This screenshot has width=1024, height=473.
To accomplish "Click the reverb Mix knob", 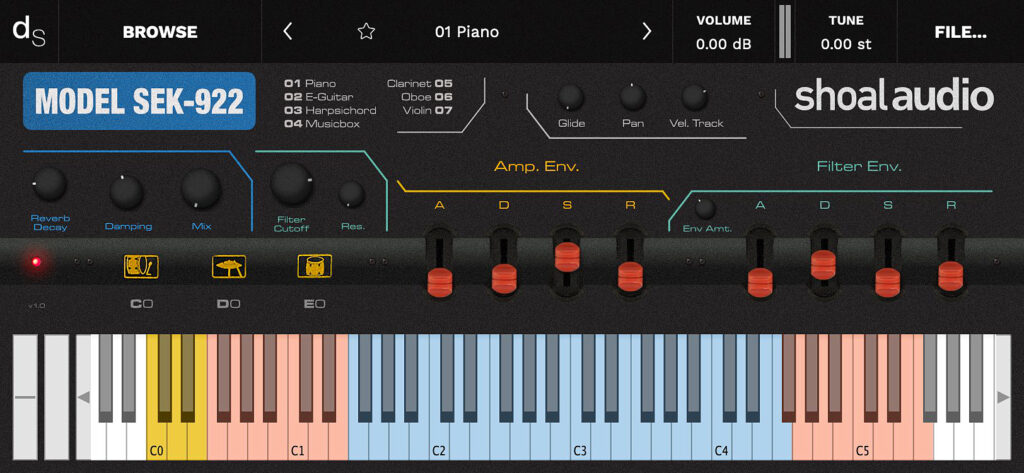I will pyautogui.click(x=200, y=189).
